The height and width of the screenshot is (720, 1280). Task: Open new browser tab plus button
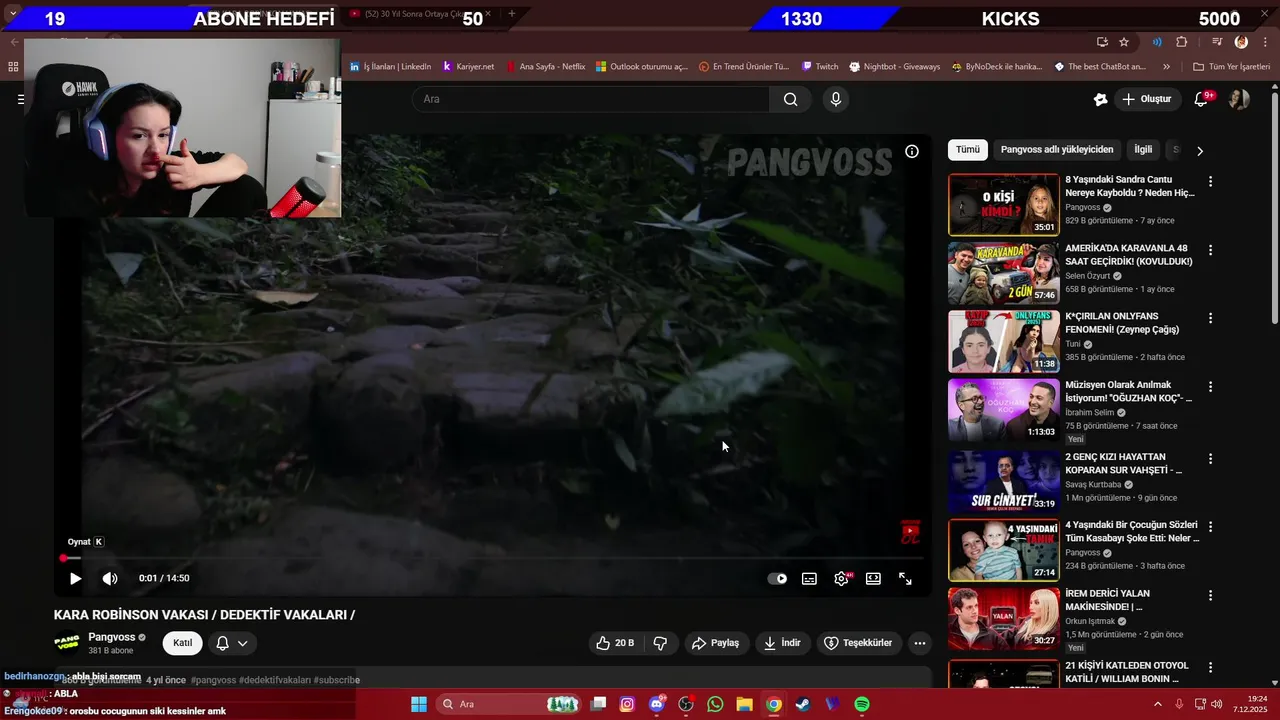point(512,14)
